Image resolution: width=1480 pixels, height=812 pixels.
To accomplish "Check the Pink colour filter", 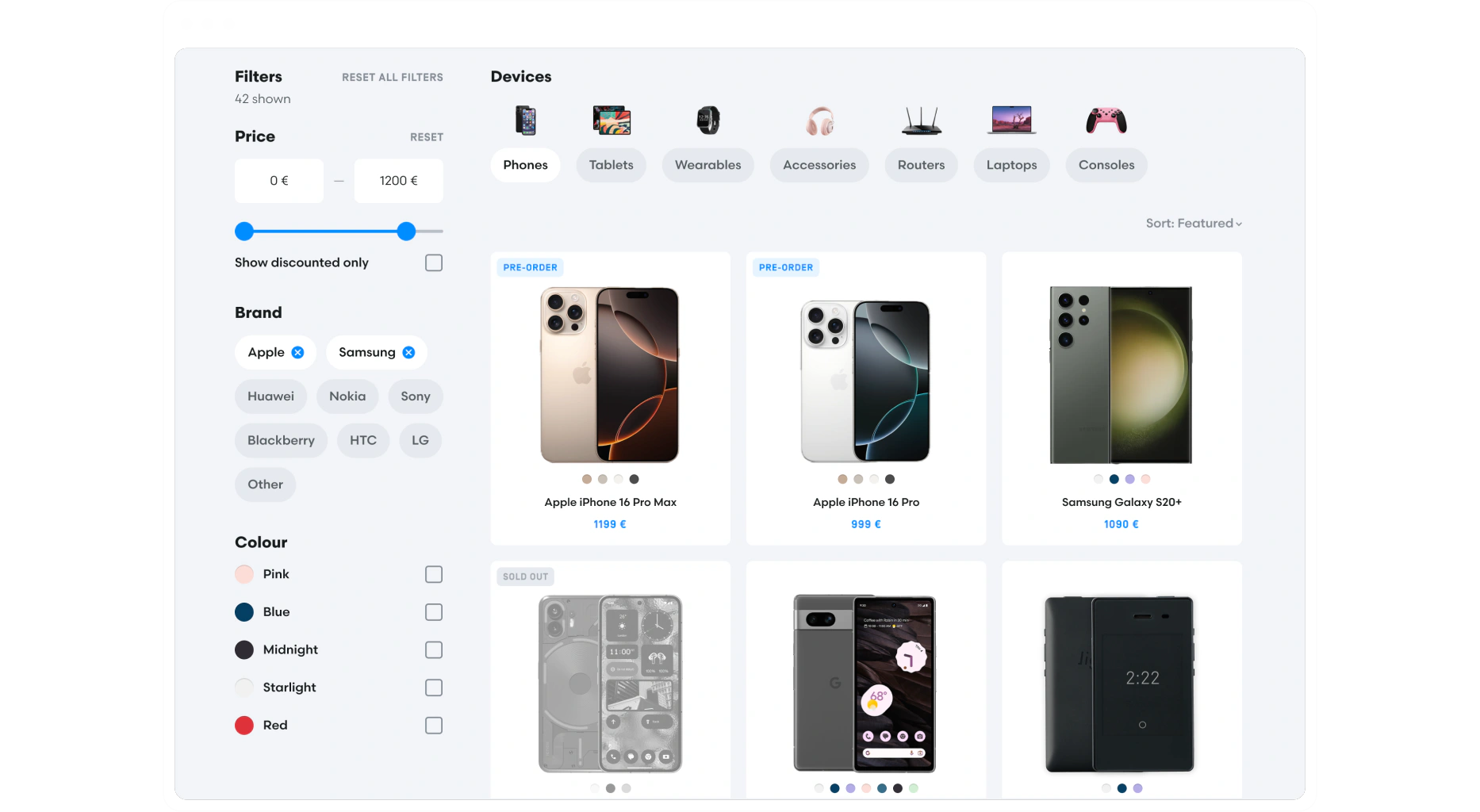I will click(434, 574).
